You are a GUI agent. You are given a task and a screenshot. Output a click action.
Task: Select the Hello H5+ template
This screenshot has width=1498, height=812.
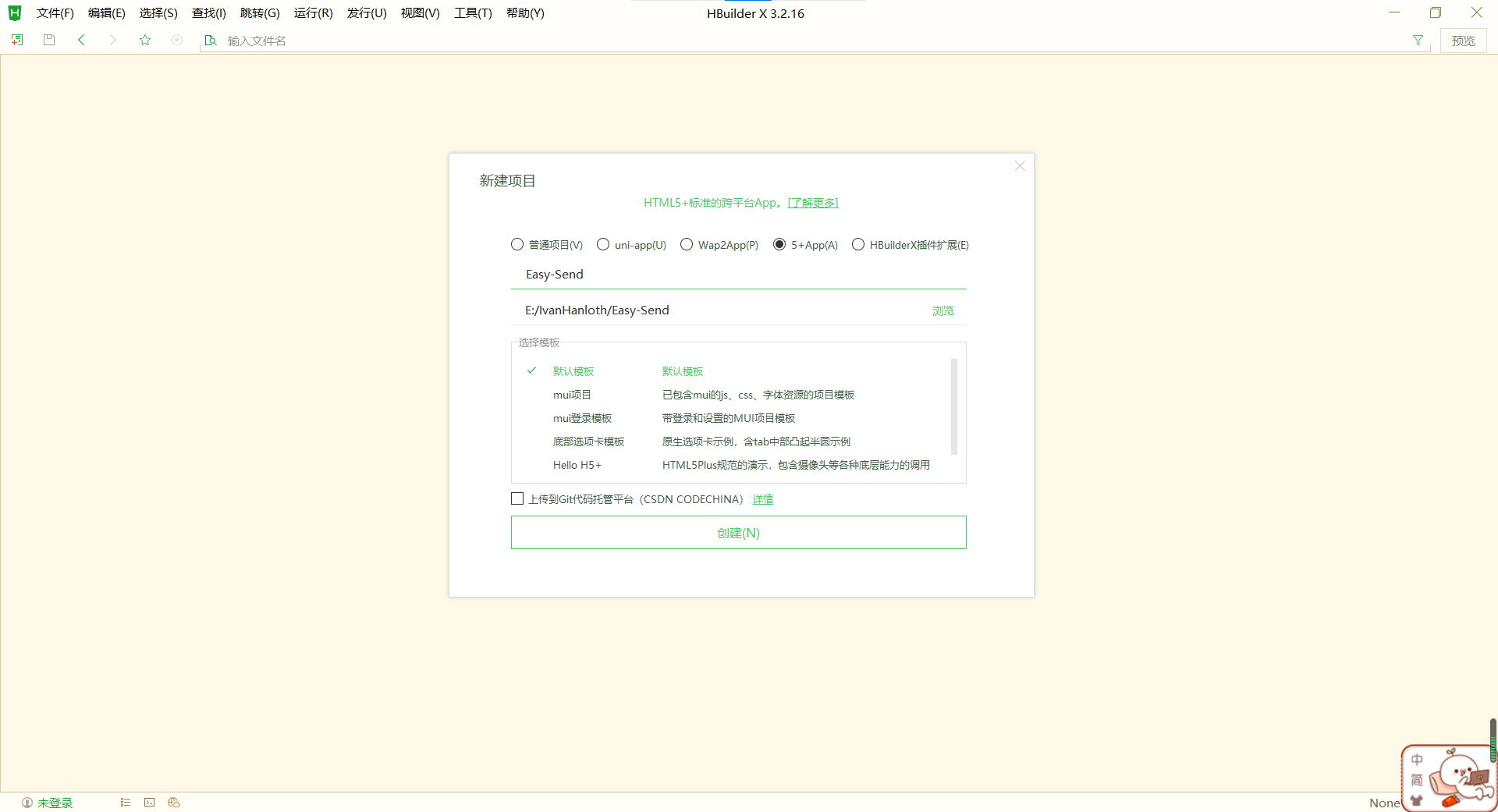tap(577, 465)
